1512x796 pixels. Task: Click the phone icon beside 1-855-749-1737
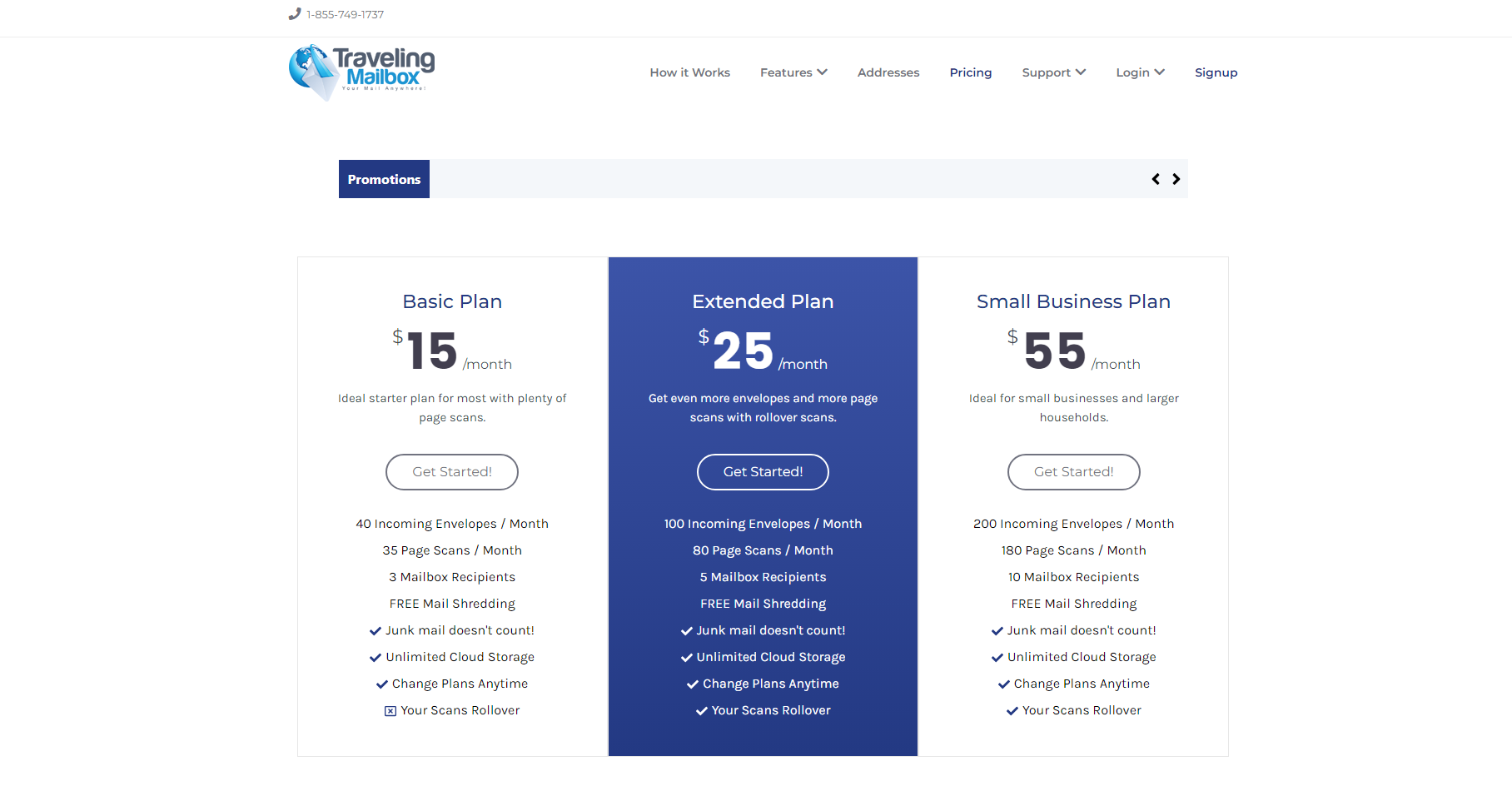tap(294, 14)
